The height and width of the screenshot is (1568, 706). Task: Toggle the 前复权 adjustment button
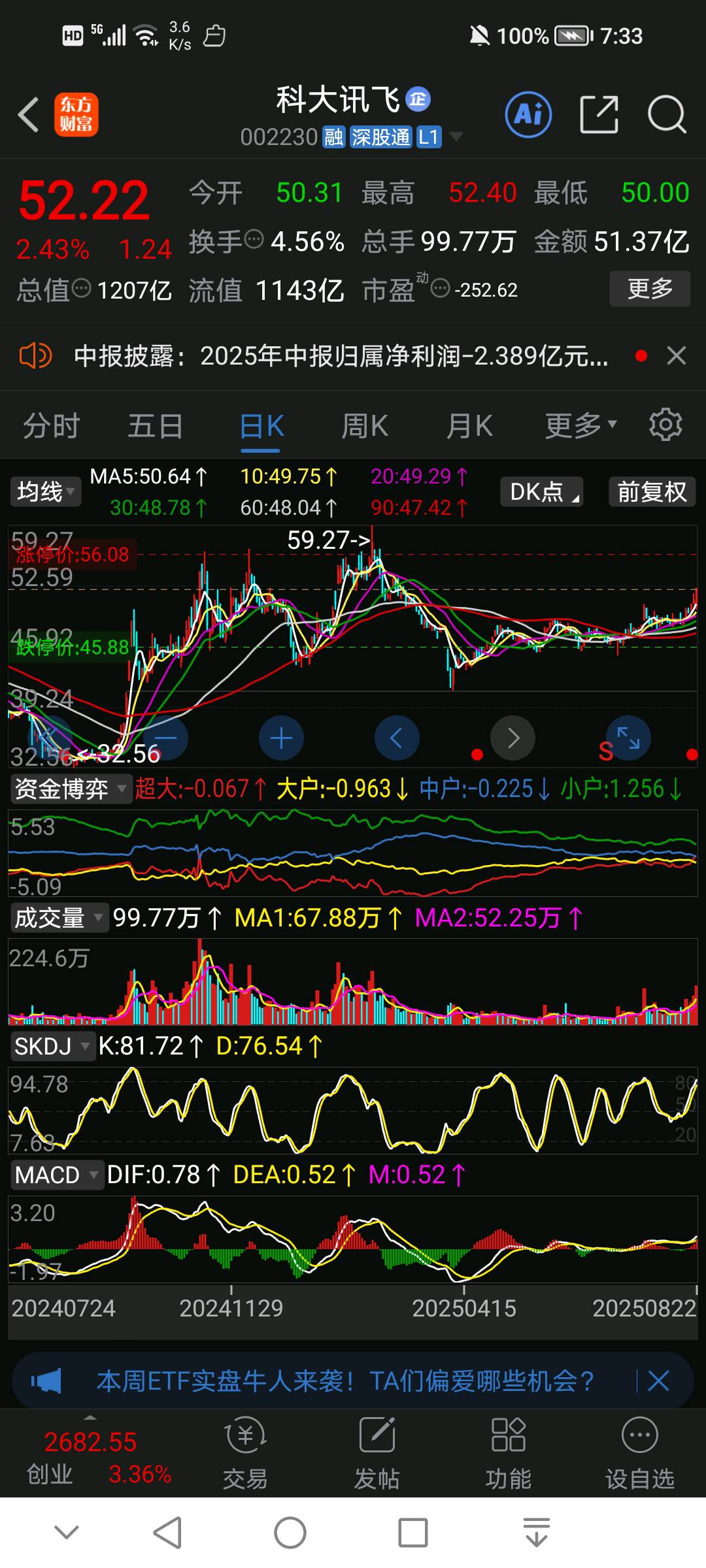[x=652, y=491]
